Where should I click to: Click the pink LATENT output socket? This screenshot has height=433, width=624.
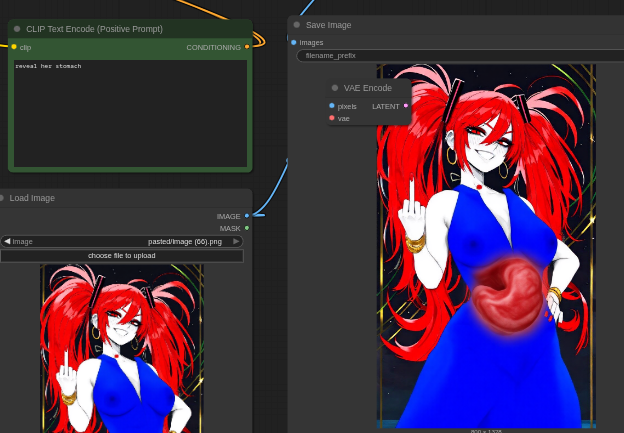(406, 106)
